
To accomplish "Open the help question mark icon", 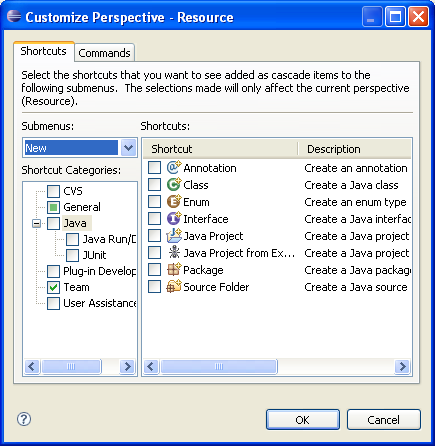I will tap(24, 419).
